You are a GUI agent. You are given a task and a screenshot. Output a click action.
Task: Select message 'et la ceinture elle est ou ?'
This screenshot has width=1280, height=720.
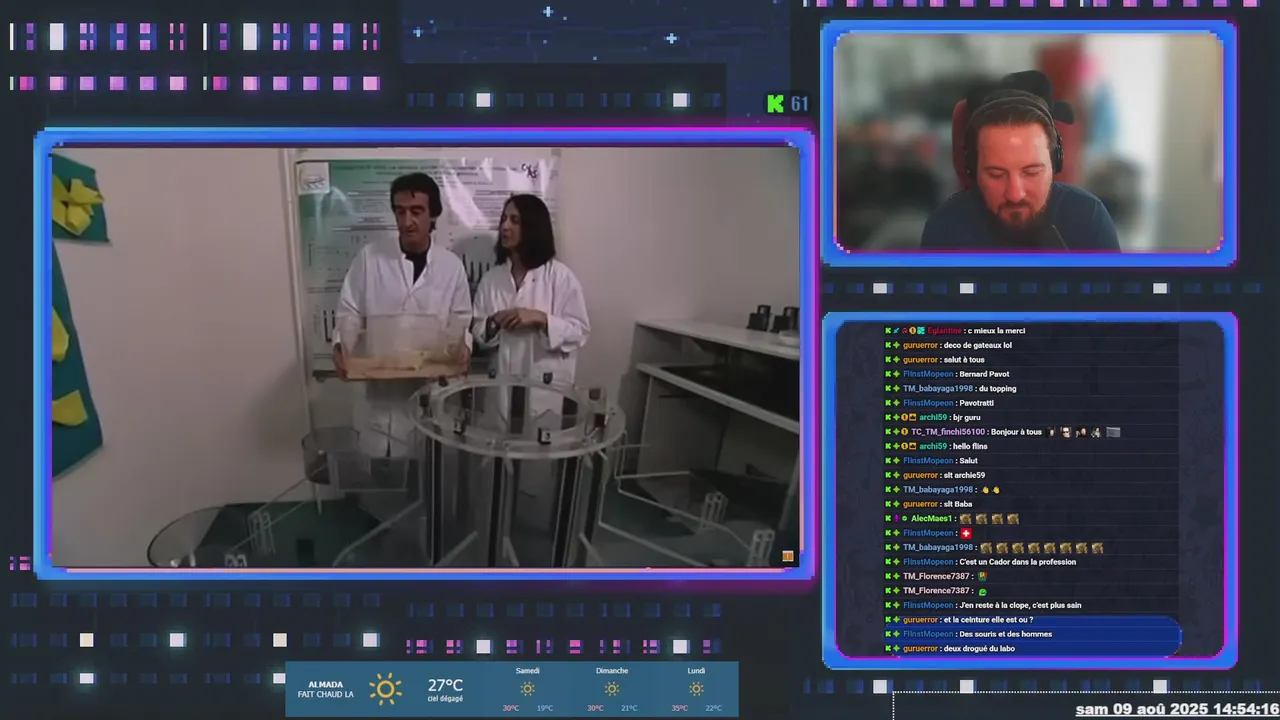pyautogui.click(x=988, y=620)
